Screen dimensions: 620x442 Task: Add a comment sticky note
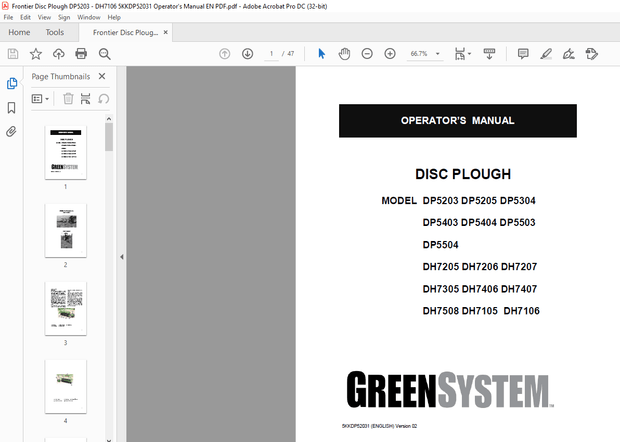click(523, 54)
